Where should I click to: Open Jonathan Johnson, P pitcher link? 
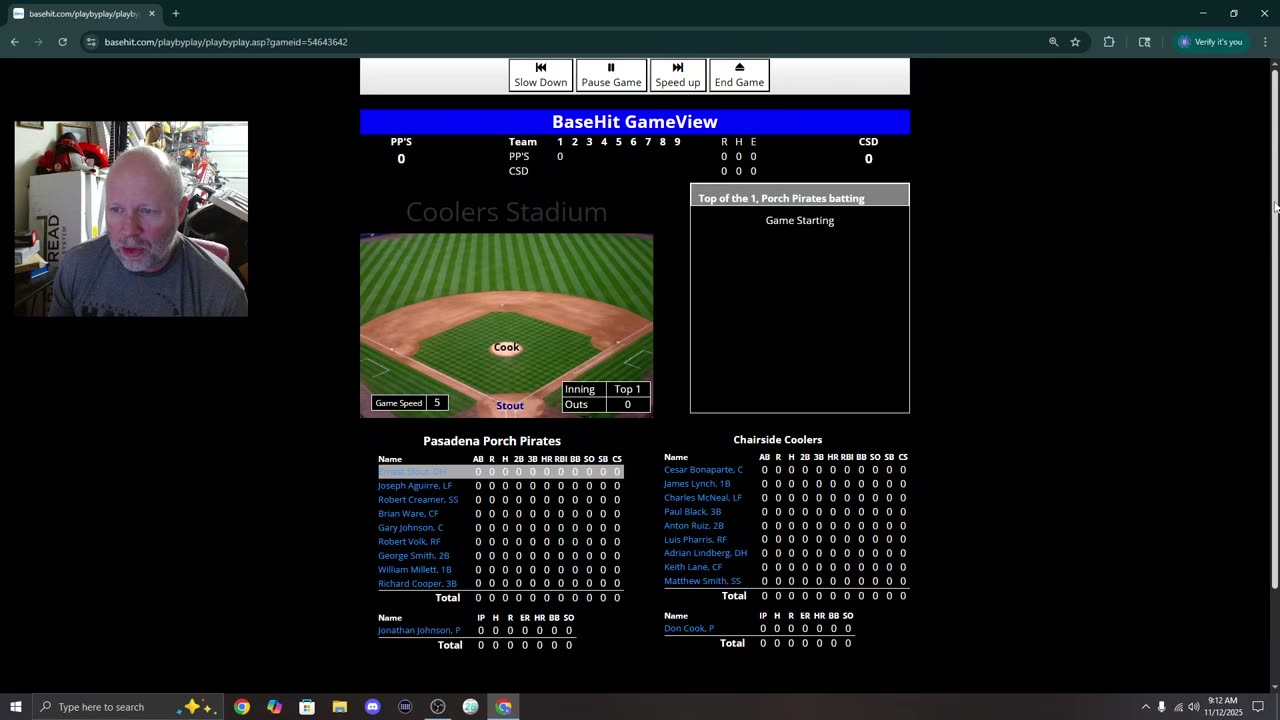pos(419,631)
